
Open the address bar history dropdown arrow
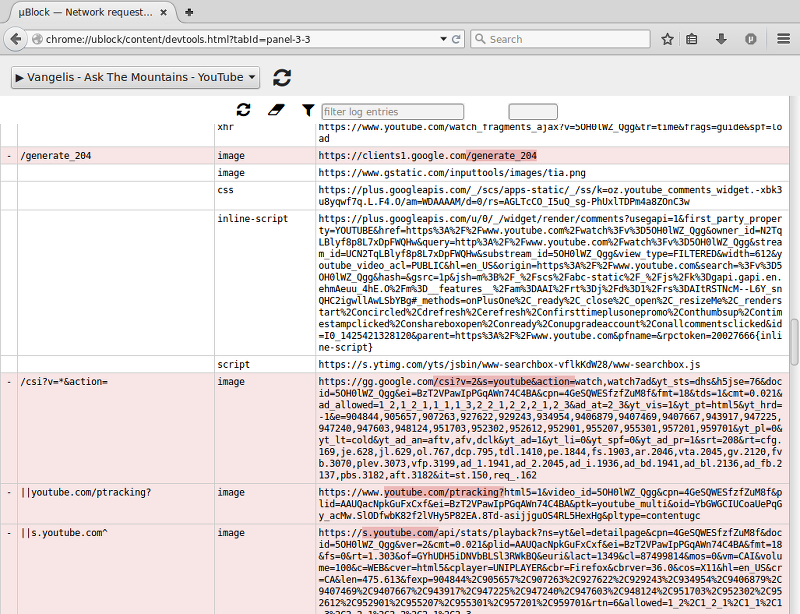pyautogui.click(x=443, y=39)
